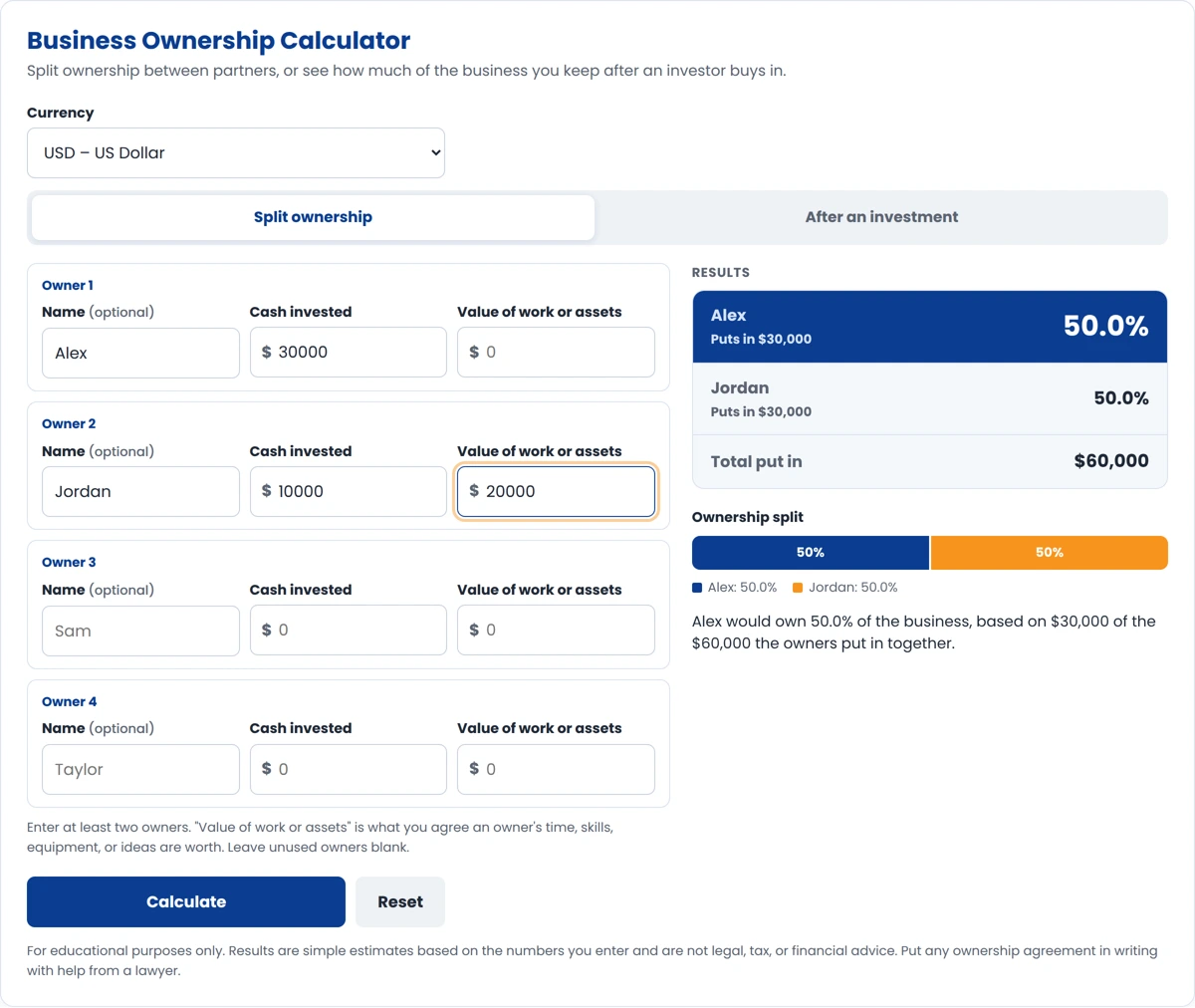Click 'Puts in $30,000' under Jordan
This screenshot has height=1008, width=1195.
(761, 411)
